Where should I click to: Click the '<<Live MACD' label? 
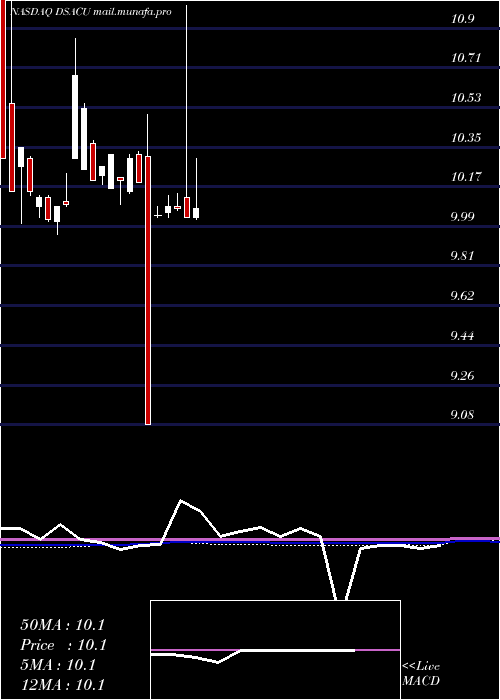pyautogui.click(x=421, y=674)
